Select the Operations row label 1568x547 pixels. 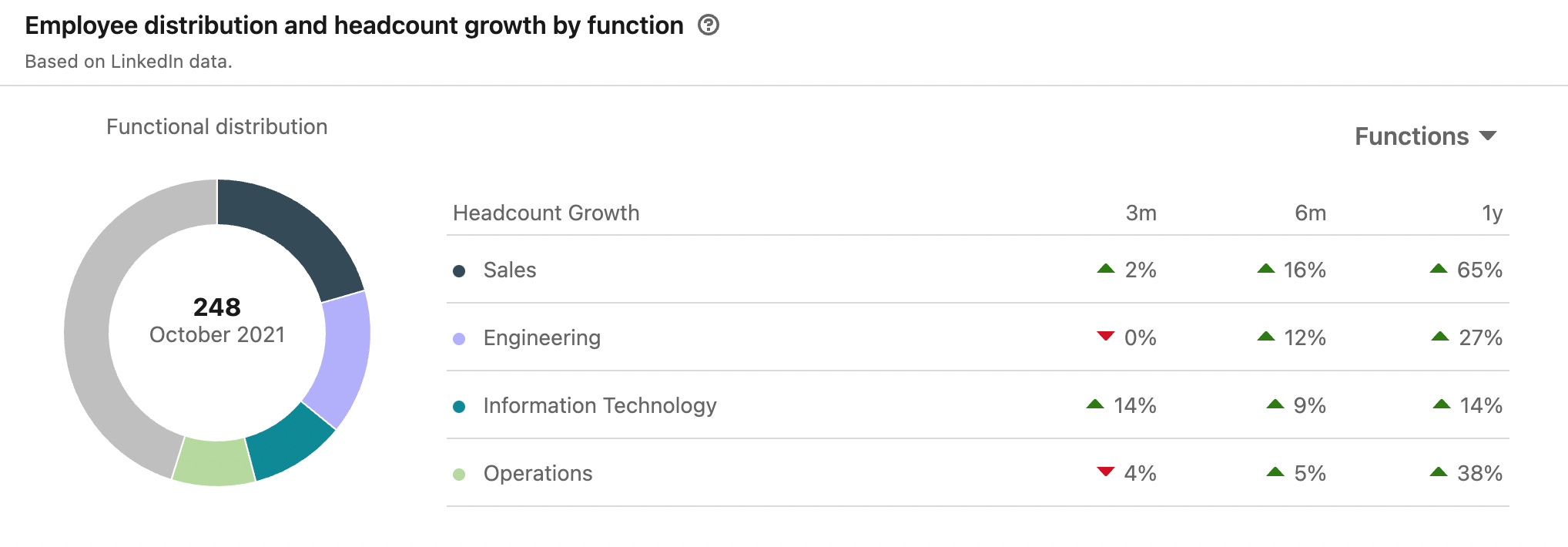coord(538,474)
